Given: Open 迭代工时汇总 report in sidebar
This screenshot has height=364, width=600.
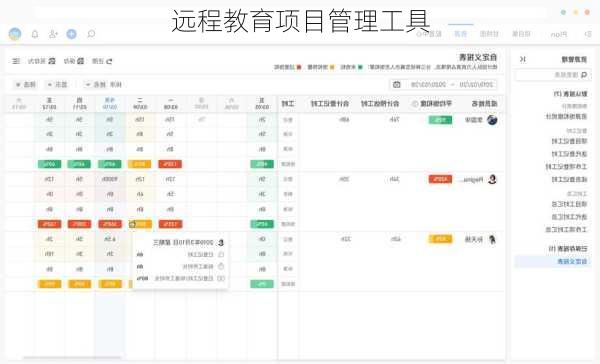Looking at the screenshot, I should coord(569,217).
